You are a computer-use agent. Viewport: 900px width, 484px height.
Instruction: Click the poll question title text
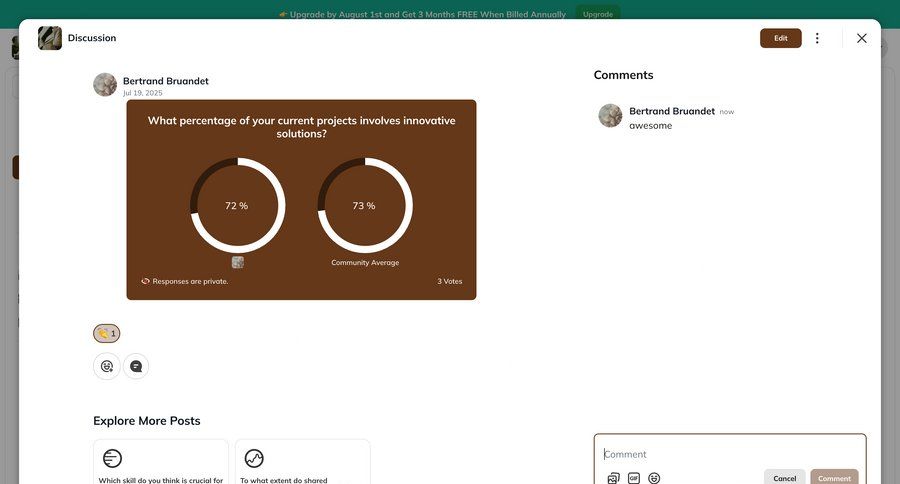coord(301,127)
